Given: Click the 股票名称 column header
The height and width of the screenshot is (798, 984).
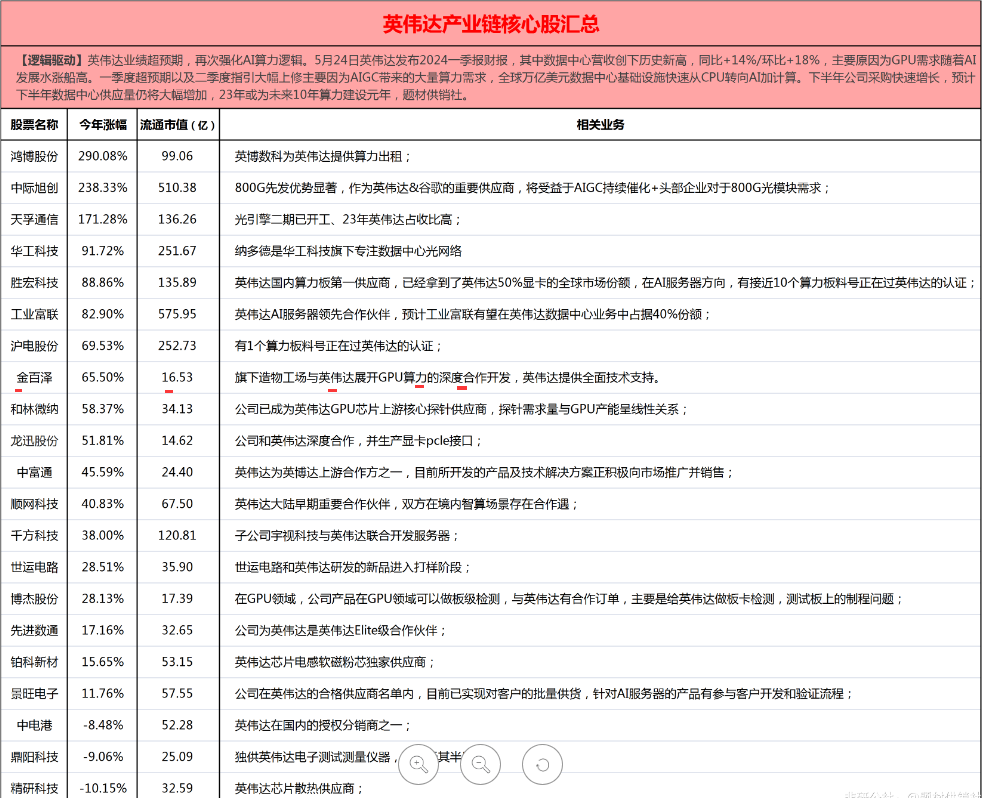Looking at the screenshot, I should coord(34,125).
